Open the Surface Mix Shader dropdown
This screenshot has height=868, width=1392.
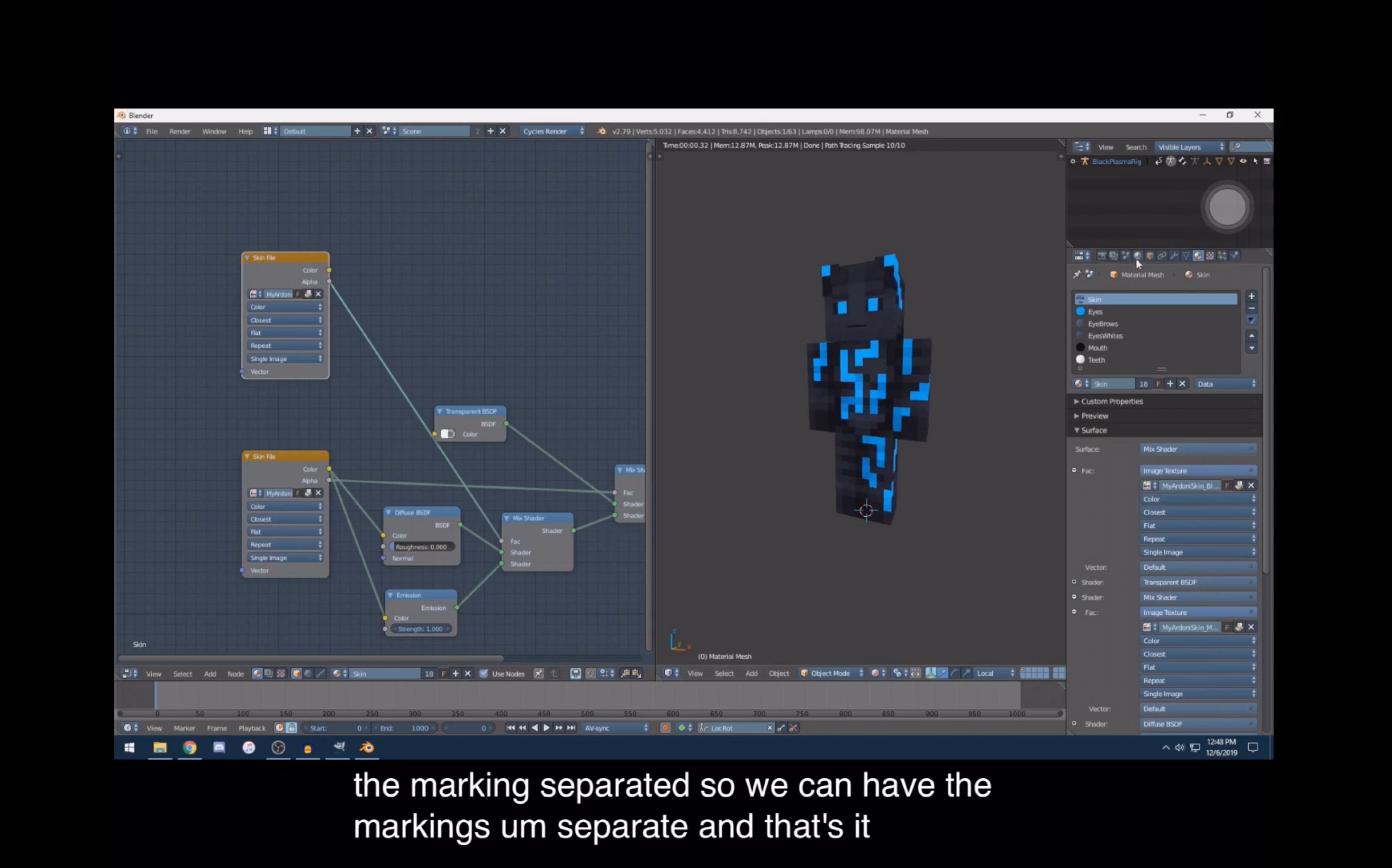pyautogui.click(x=1198, y=449)
